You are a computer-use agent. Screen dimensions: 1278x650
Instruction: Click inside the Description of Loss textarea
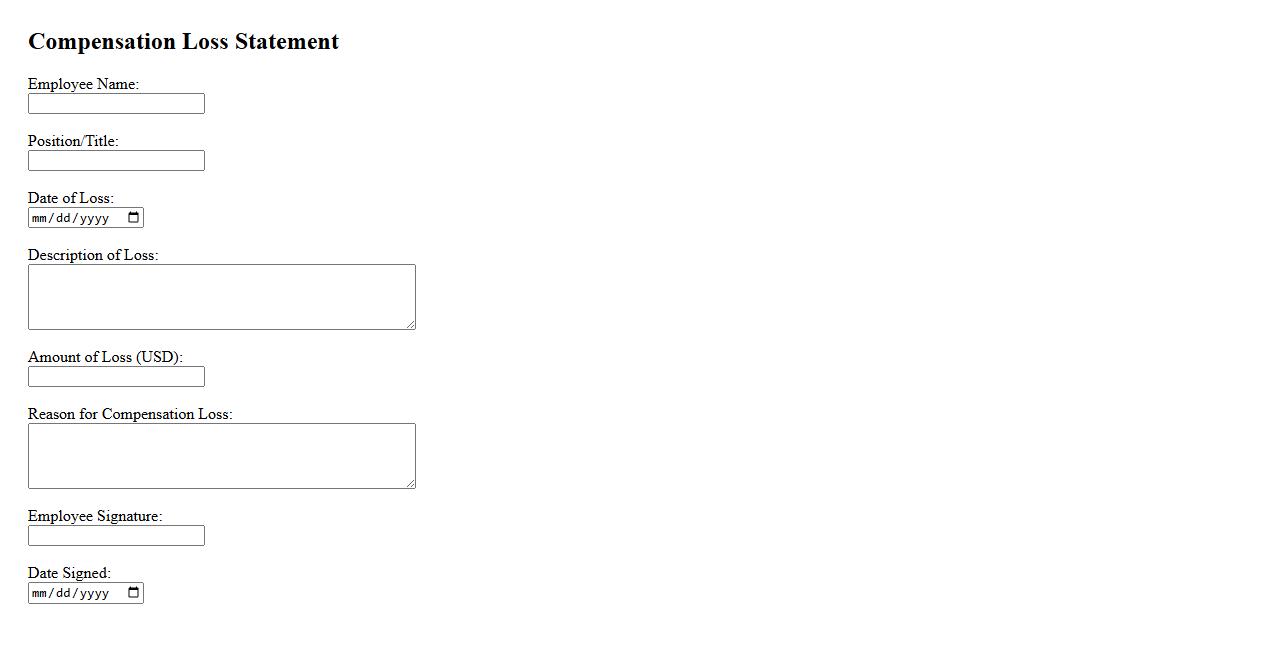tap(221, 296)
